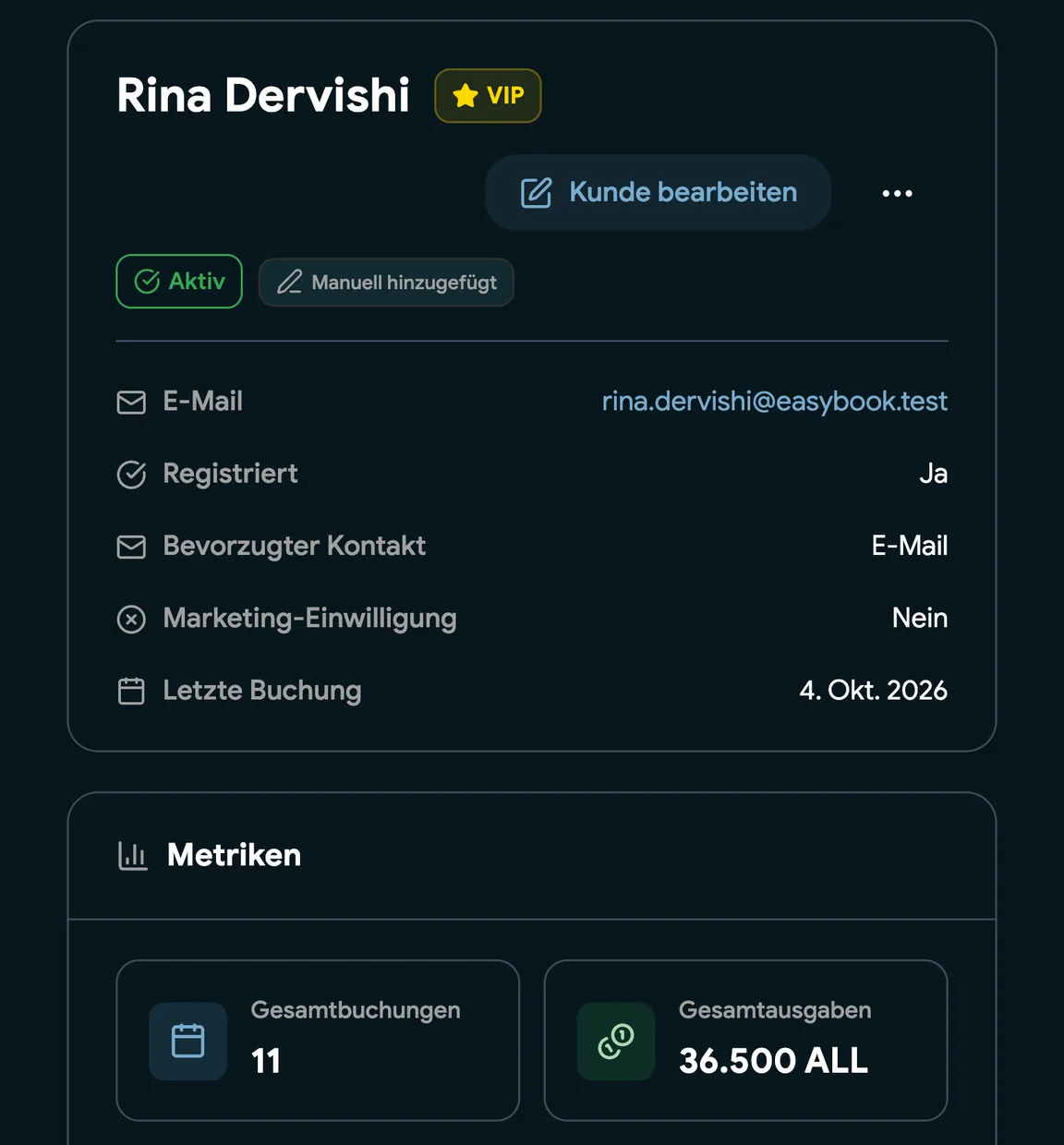This screenshot has width=1064, height=1145.
Task: Click the pencil icon in Manuell hinzugefügt
Action: [289, 283]
